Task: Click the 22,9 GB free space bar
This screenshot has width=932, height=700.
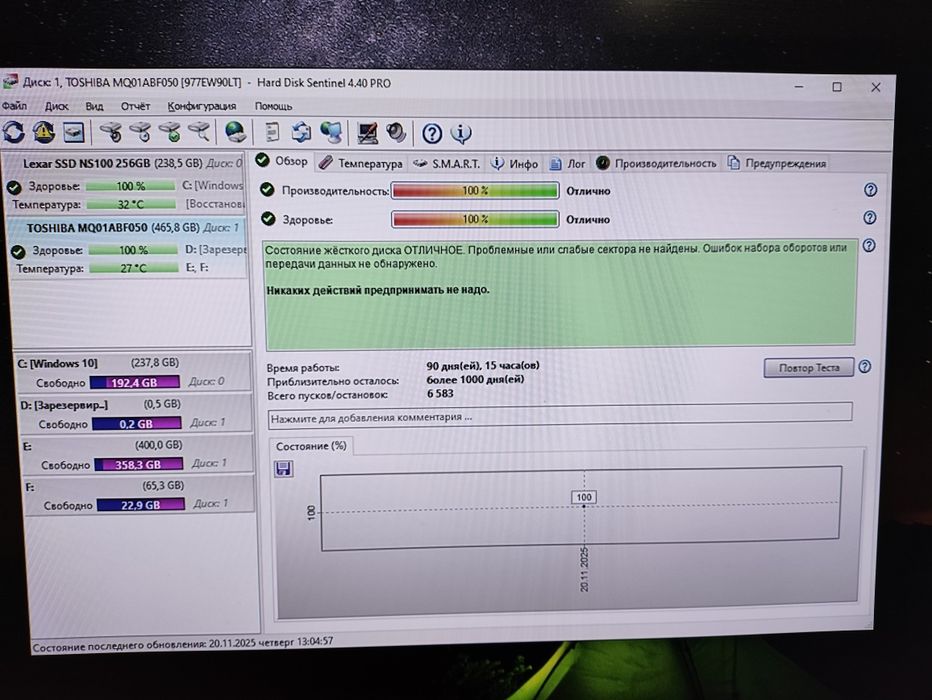Action: (x=141, y=504)
